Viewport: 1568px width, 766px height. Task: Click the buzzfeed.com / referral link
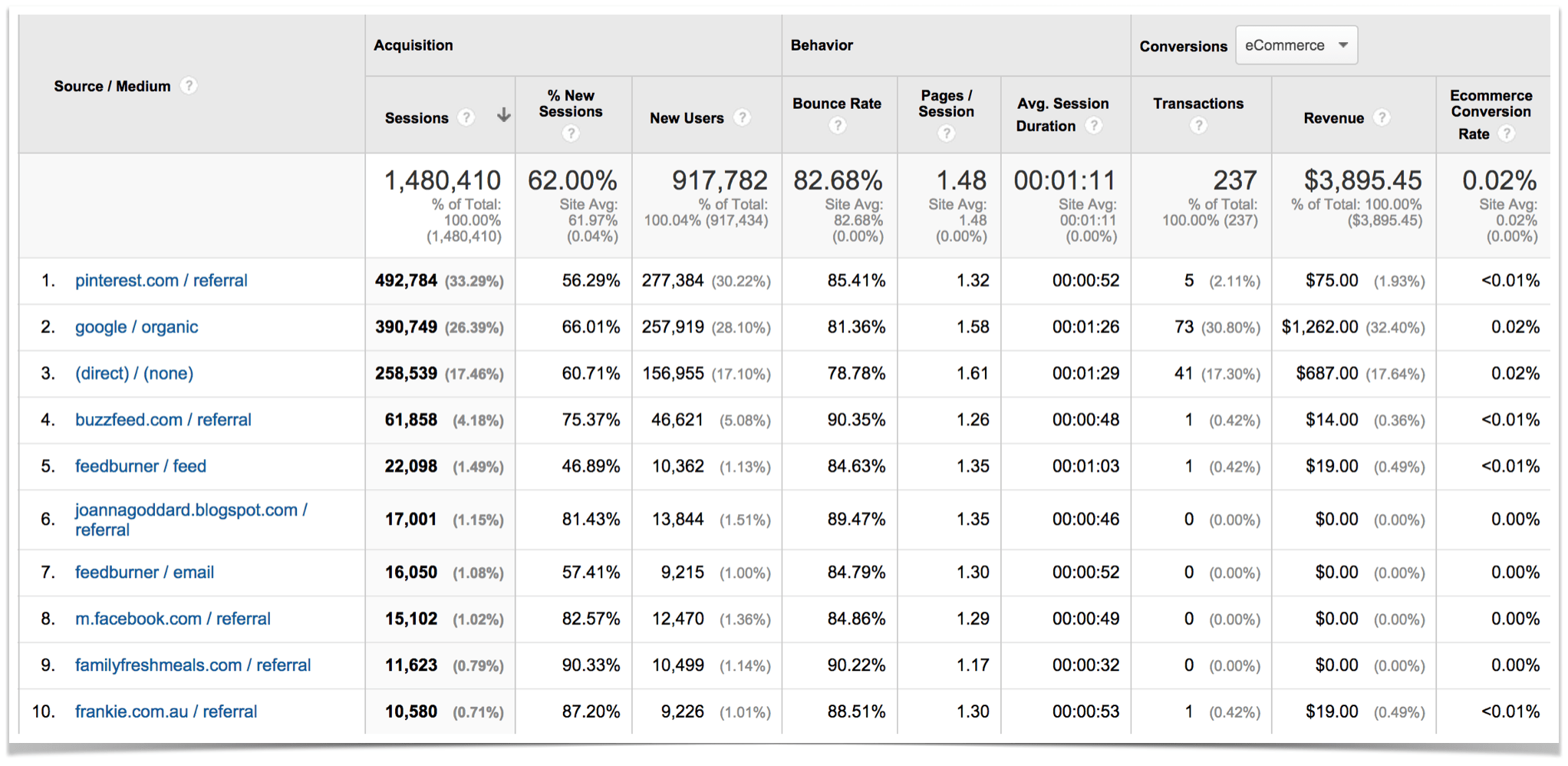click(163, 420)
